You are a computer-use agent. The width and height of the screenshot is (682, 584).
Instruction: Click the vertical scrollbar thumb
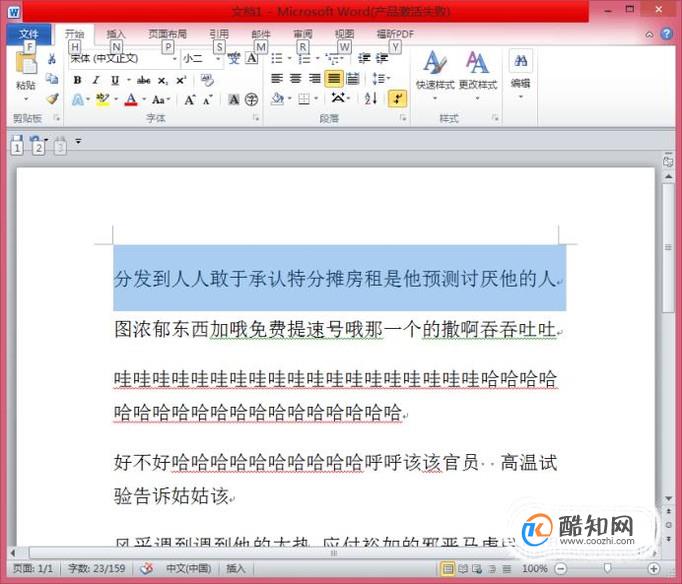tap(668, 248)
